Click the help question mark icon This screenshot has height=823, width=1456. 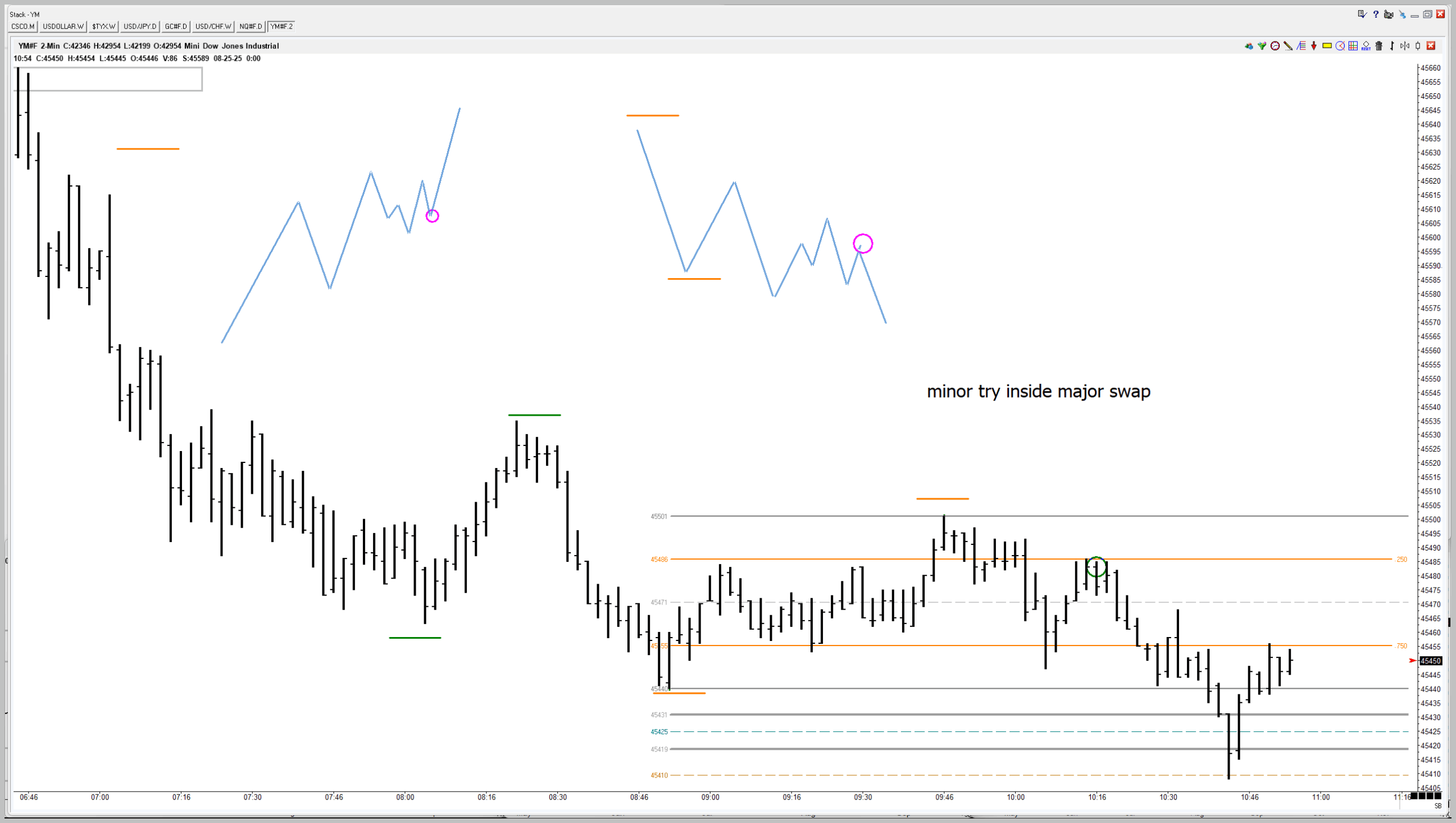tap(1376, 14)
